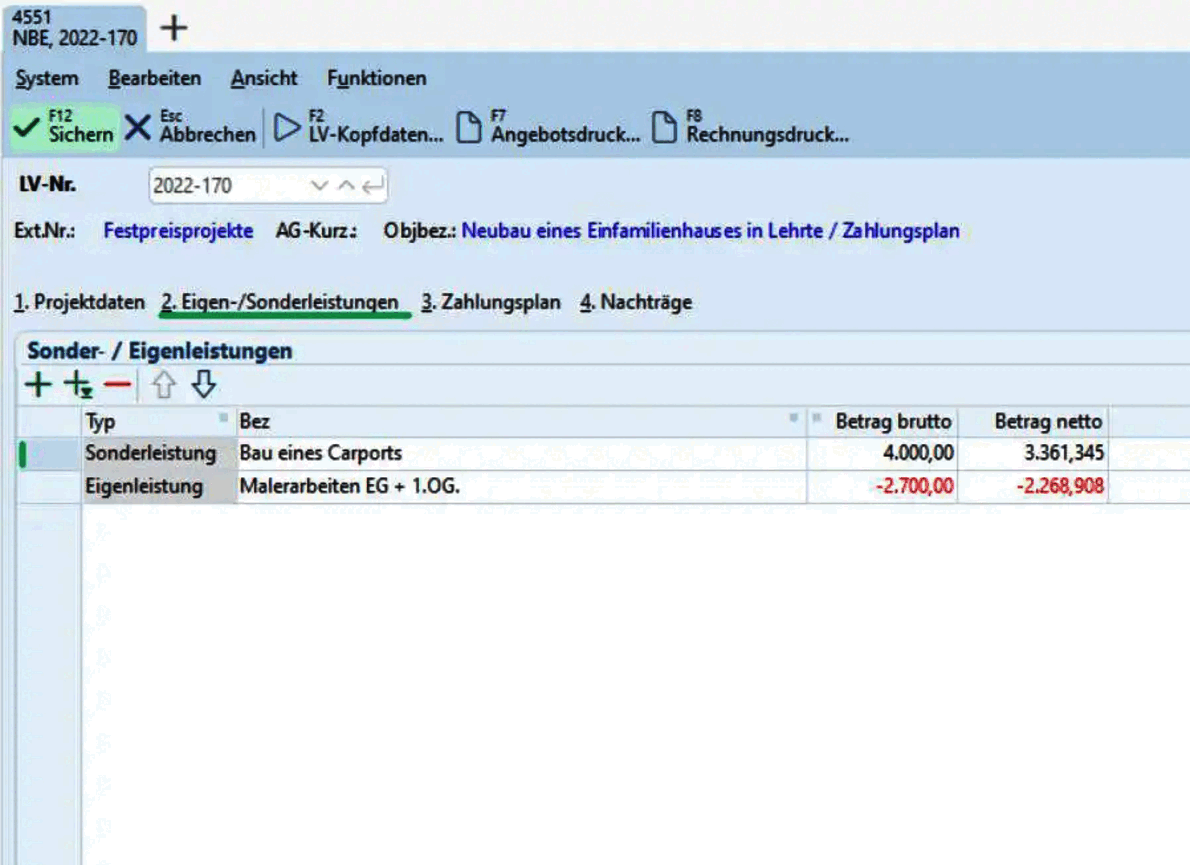Viewport: 1190px width, 865px height.
Task: Sort by the Typ column header
Action: (158, 422)
